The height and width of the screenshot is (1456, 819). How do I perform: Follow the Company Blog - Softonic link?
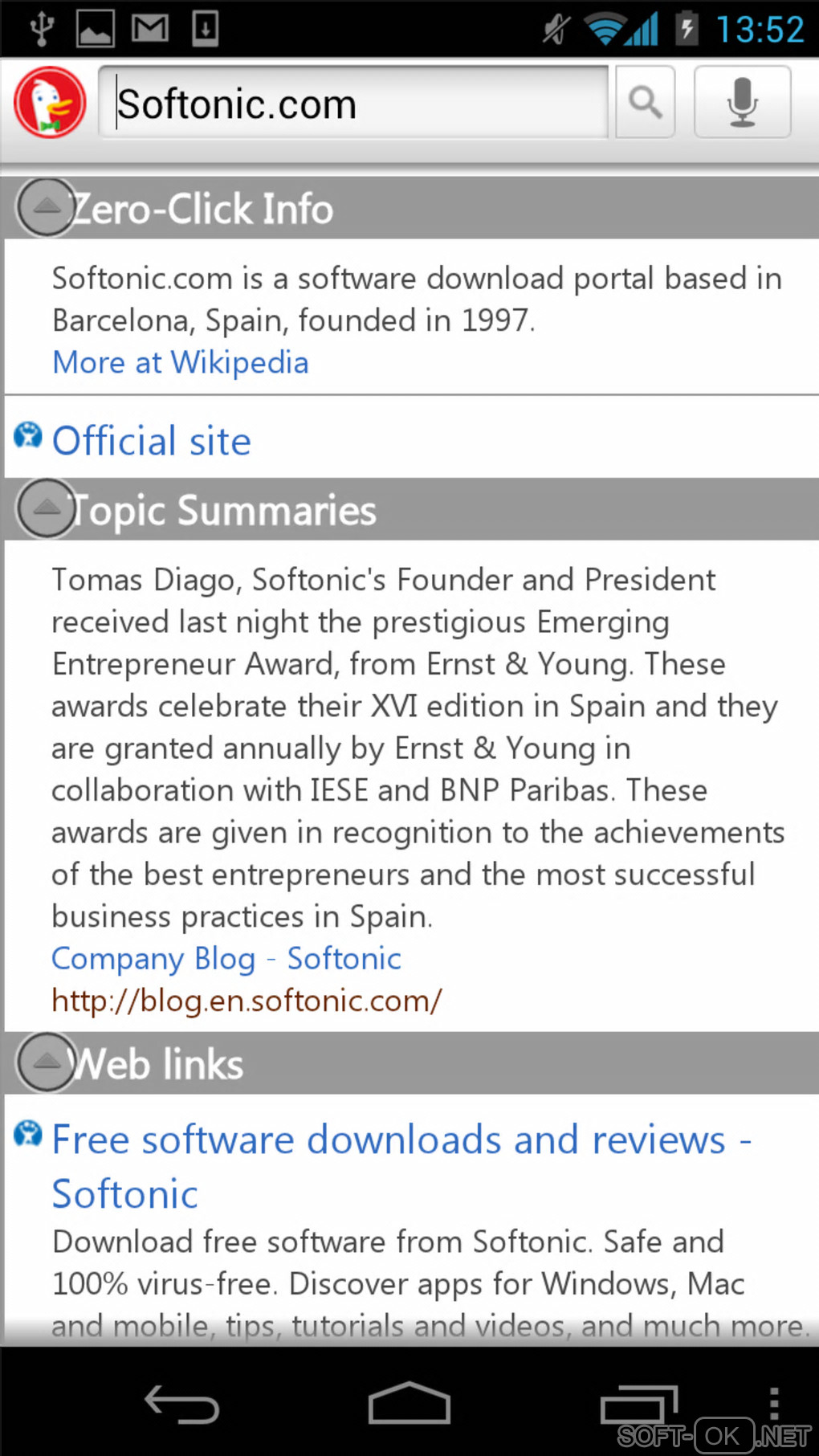pyautogui.click(x=226, y=959)
